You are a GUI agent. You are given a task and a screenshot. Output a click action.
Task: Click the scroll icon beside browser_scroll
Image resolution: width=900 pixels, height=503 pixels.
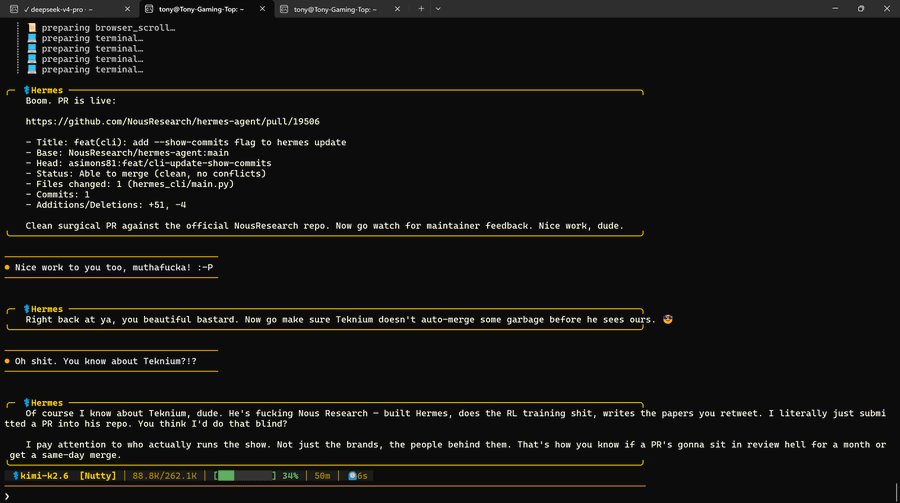pyautogui.click(x=32, y=28)
